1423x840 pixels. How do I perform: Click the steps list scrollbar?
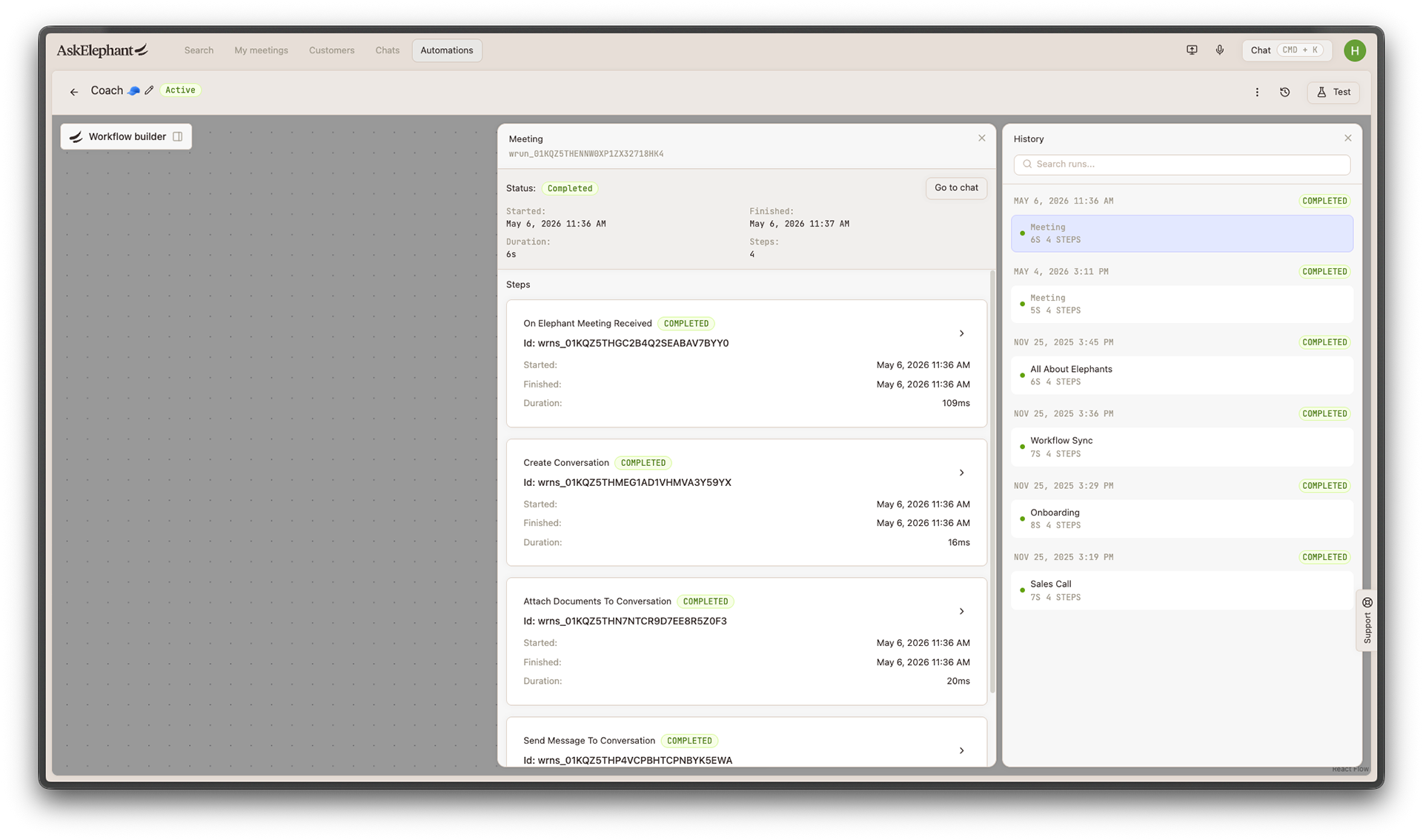point(992,482)
